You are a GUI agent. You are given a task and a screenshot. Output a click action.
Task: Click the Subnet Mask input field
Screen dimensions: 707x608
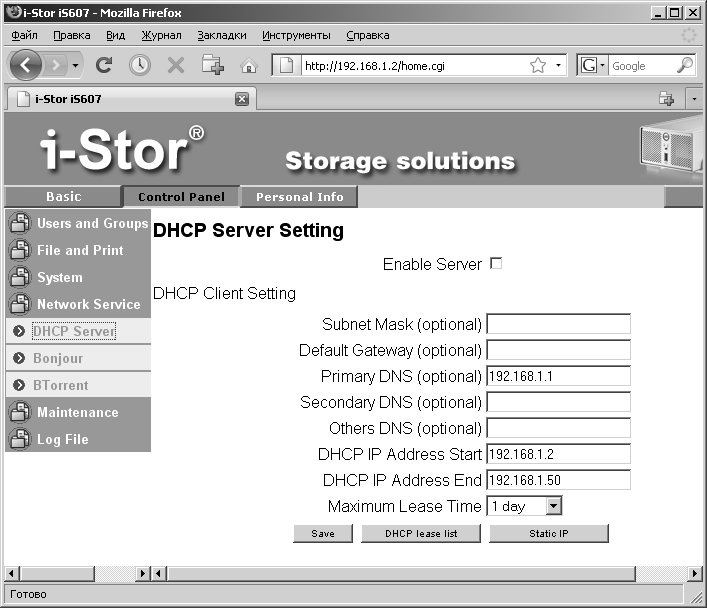click(558, 324)
